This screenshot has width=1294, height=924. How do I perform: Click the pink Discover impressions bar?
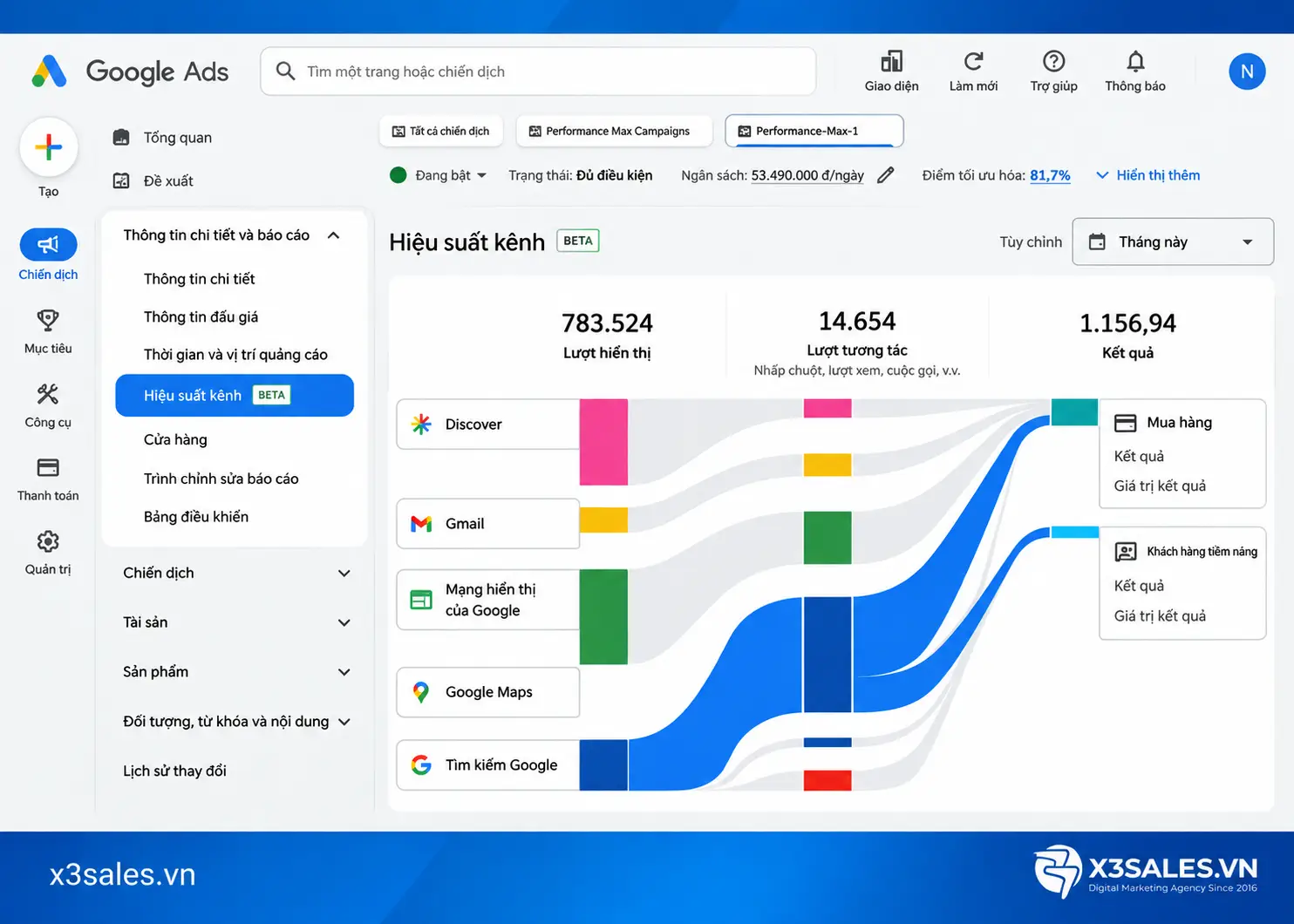pyautogui.click(x=603, y=442)
